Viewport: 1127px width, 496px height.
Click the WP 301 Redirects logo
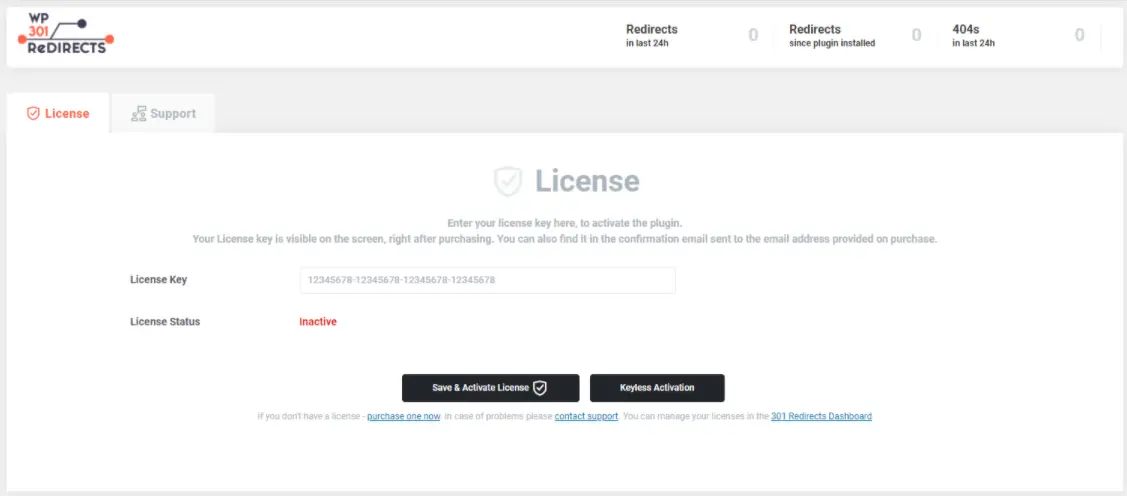66,35
